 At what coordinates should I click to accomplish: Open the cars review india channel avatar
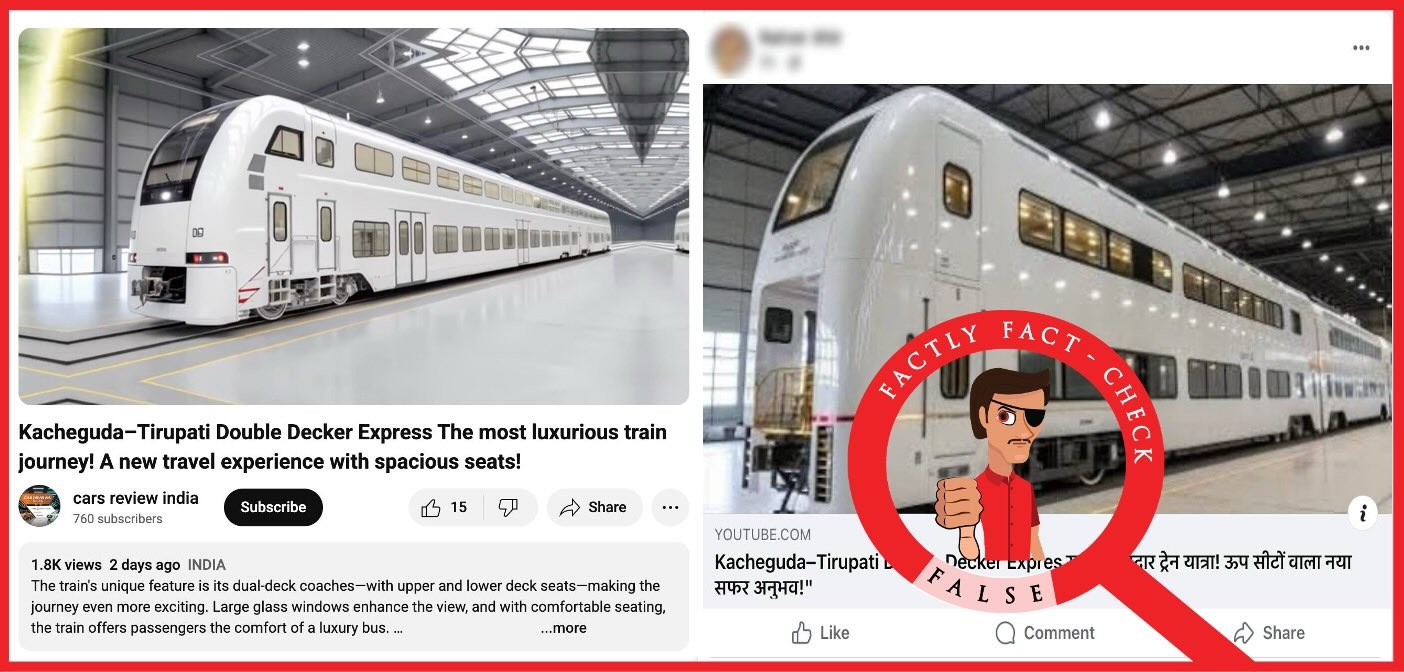coord(40,507)
